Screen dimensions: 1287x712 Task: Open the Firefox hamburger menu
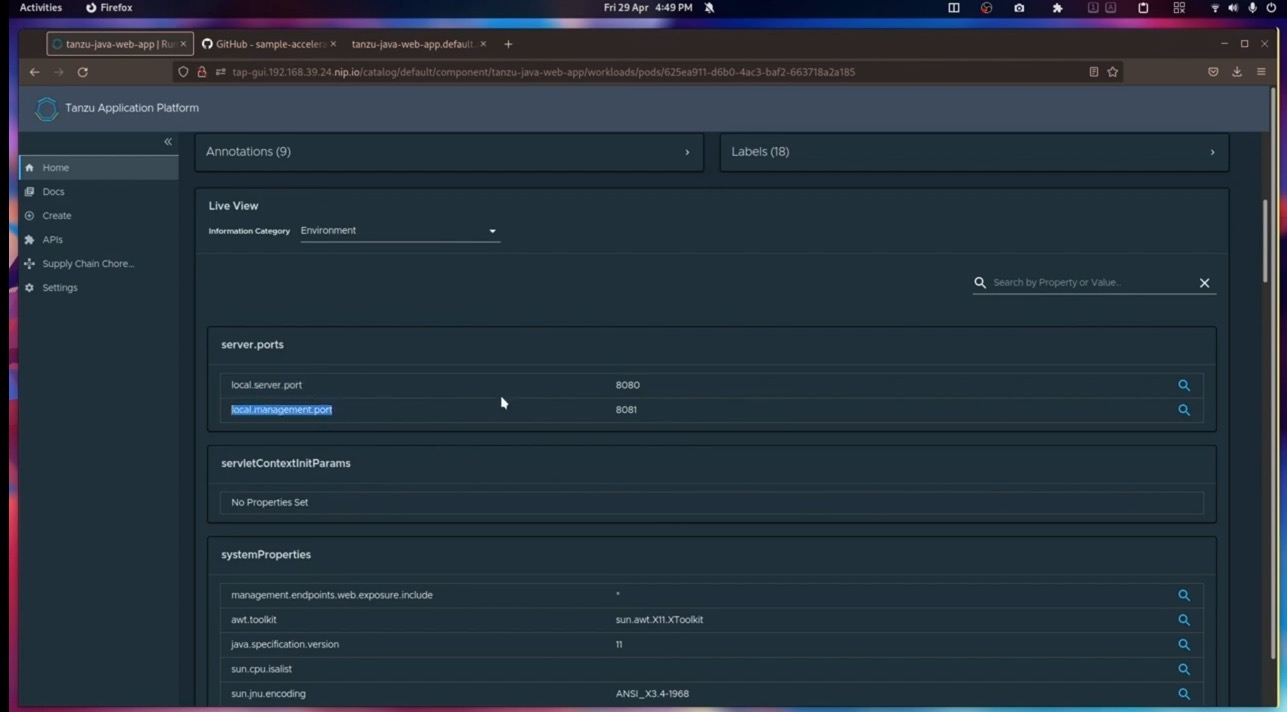[x=1261, y=72]
